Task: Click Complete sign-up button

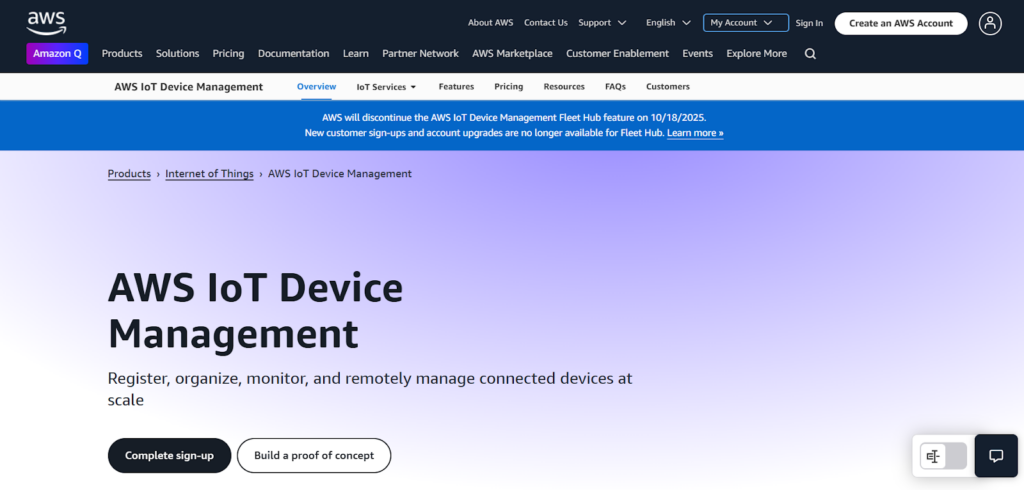Action: tap(169, 455)
